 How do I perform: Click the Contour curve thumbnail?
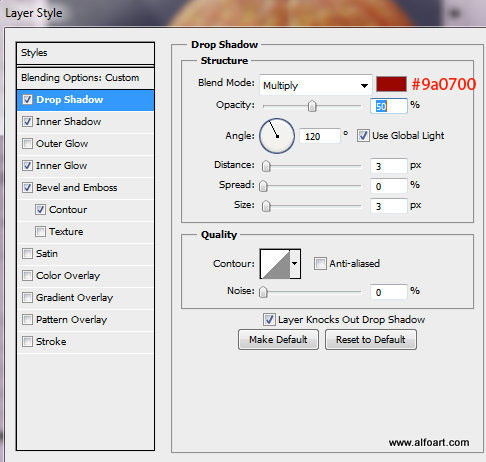coord(275,264)
